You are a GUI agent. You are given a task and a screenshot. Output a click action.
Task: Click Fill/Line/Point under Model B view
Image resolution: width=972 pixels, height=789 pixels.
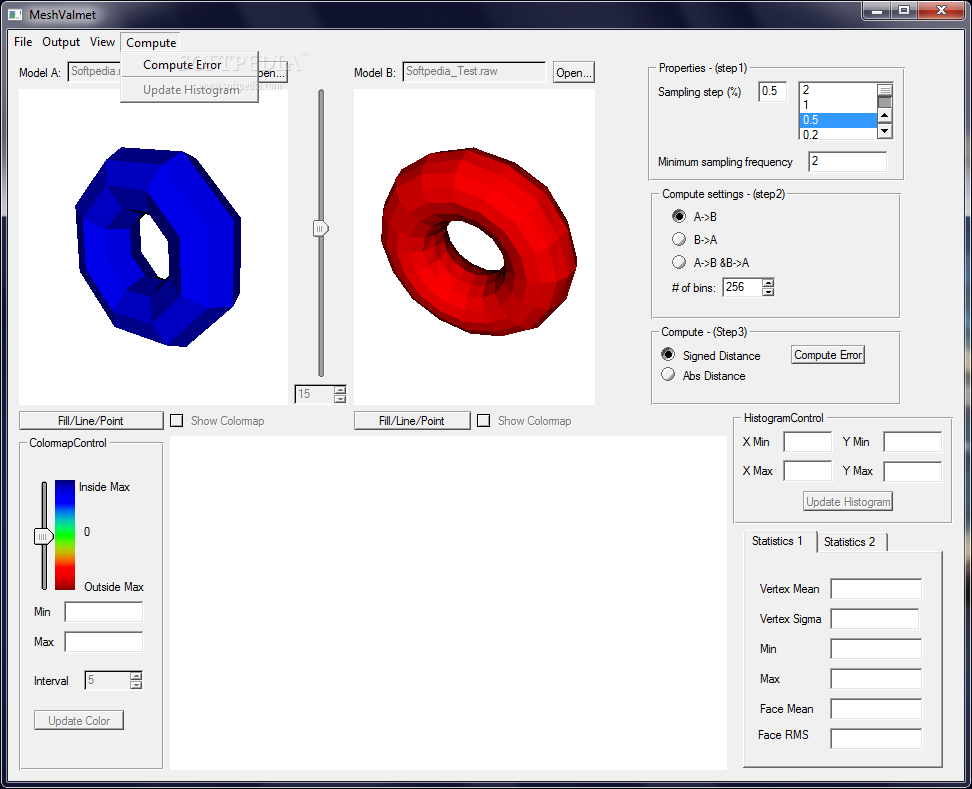pyautogui.click(x=412, y=421)
